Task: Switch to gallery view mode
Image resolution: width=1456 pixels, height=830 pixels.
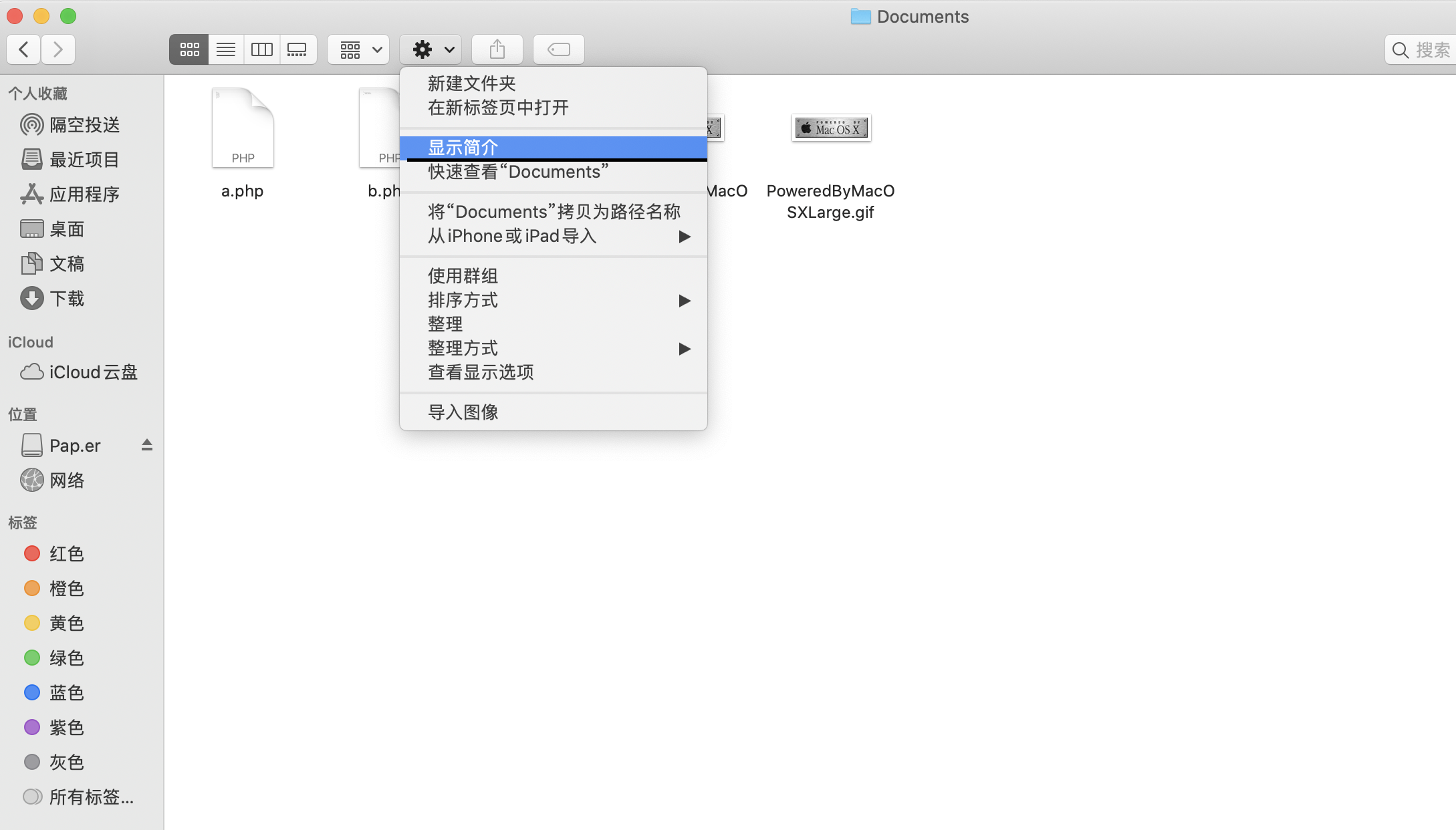Action: click(297, 49)
